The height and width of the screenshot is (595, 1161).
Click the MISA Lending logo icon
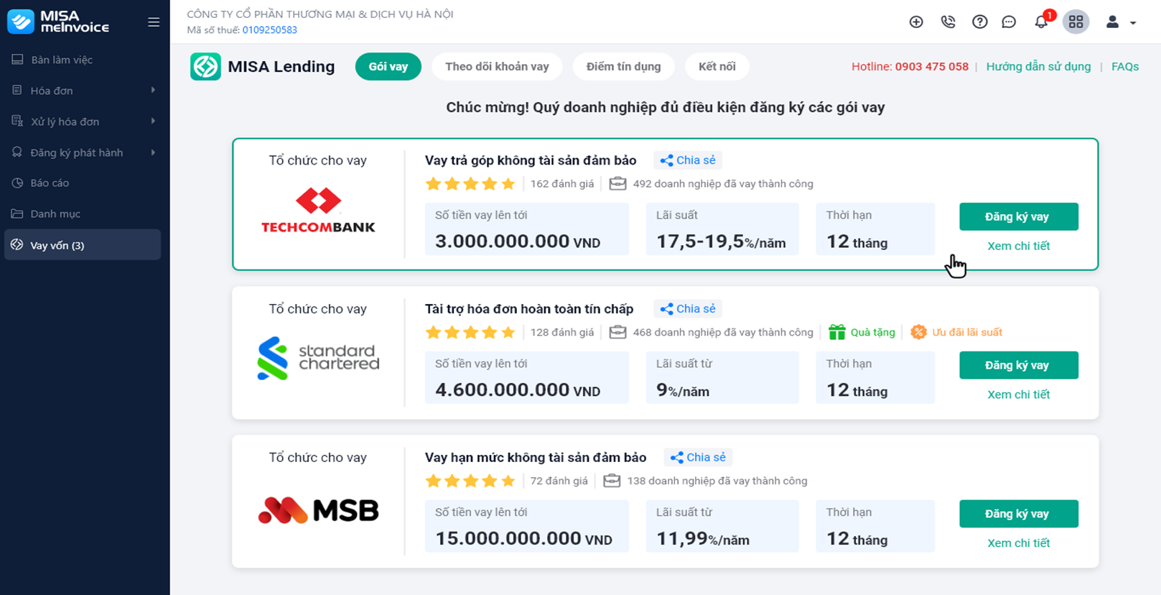point(205,67)
